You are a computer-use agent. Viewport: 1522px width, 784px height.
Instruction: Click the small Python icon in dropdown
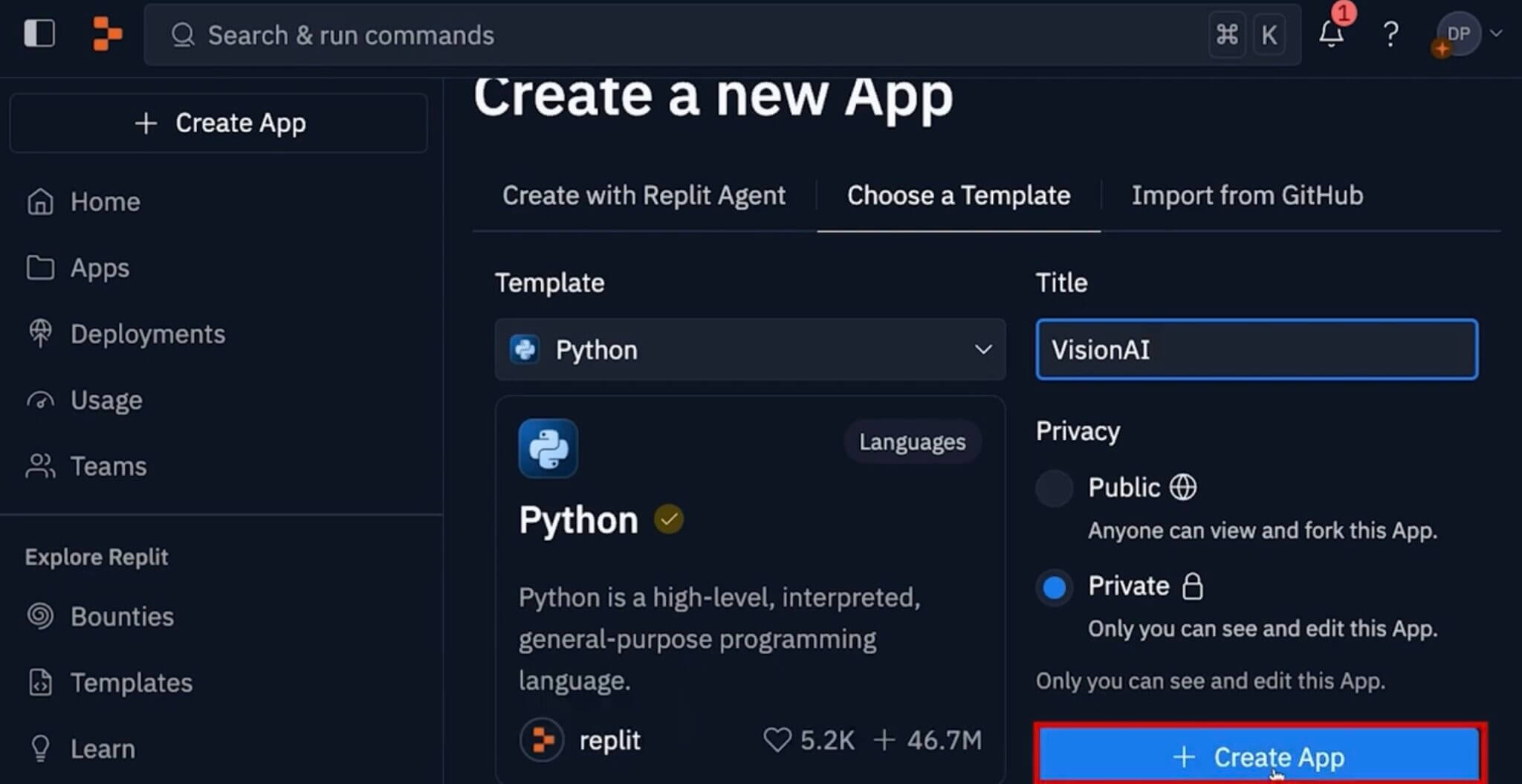525,349
